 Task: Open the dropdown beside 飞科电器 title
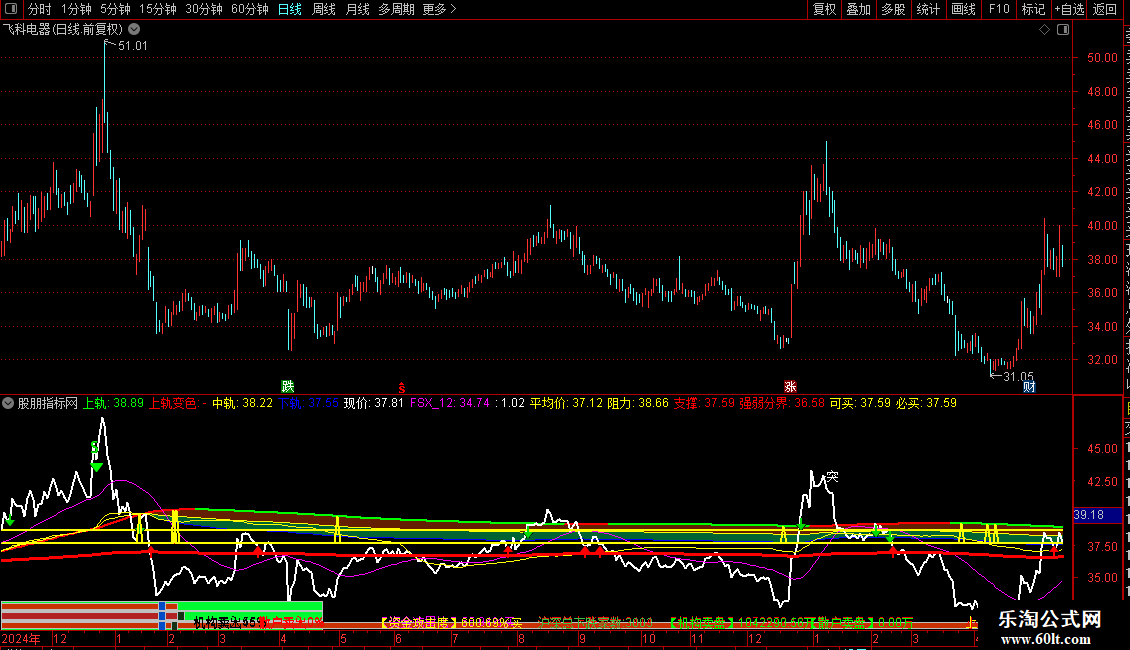(134, 29)
